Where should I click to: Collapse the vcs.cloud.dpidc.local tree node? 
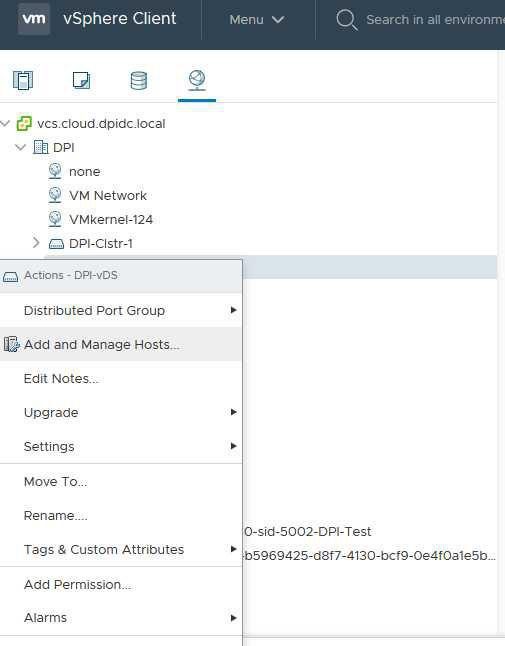pos(5,123)
